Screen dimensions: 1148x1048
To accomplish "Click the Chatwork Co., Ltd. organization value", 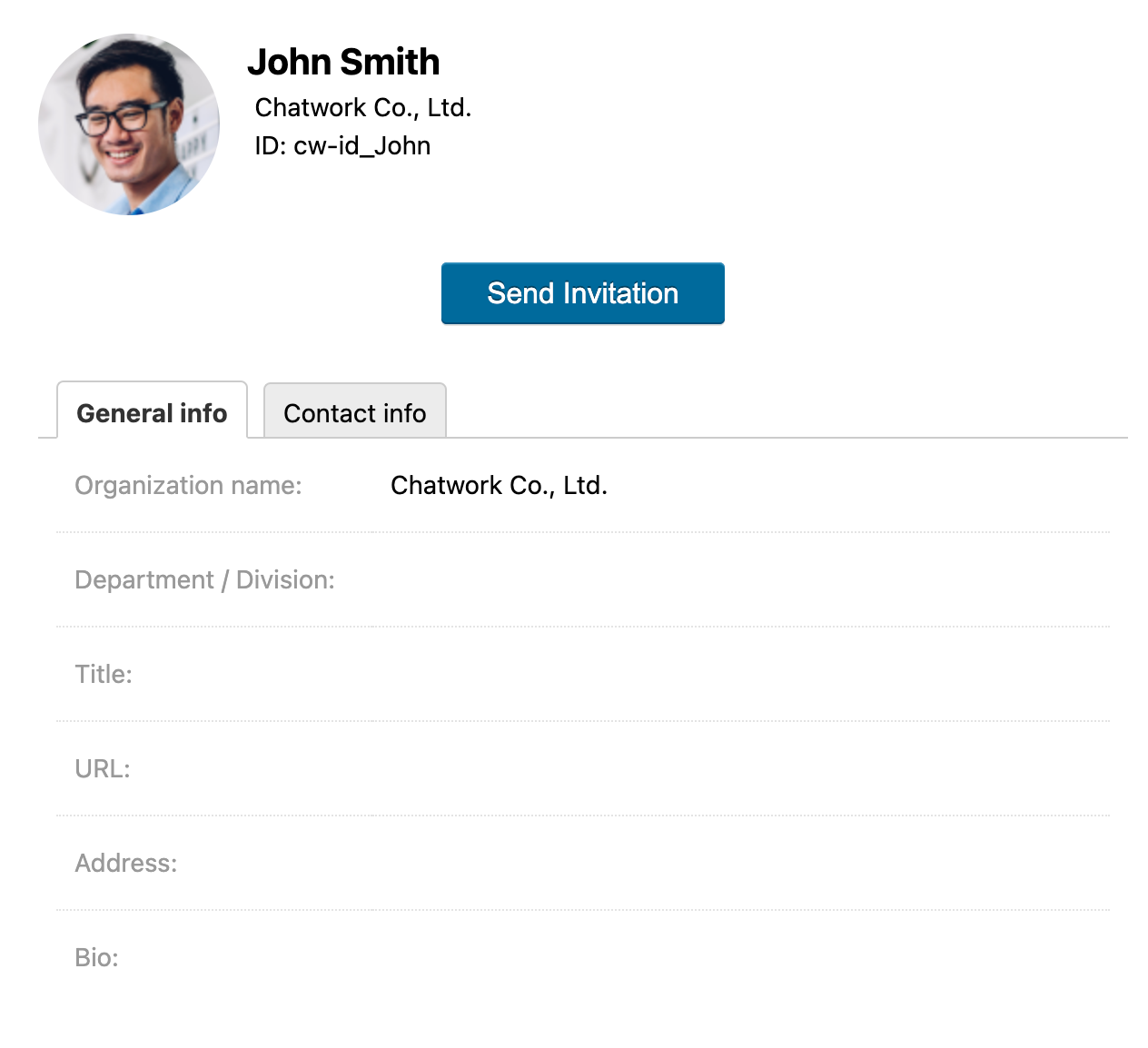I will coord(499,485).
